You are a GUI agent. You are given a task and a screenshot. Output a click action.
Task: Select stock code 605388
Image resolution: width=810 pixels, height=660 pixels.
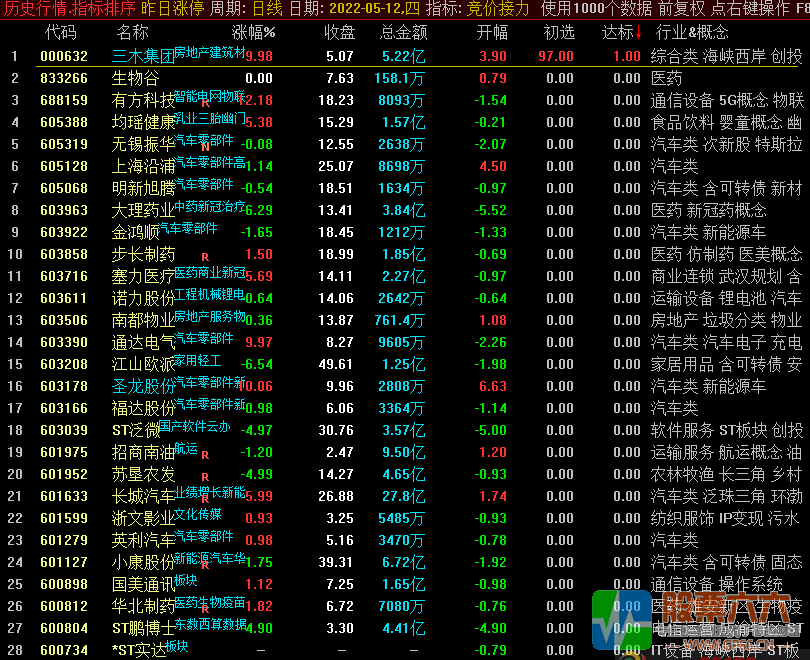[x=64, y=122]
